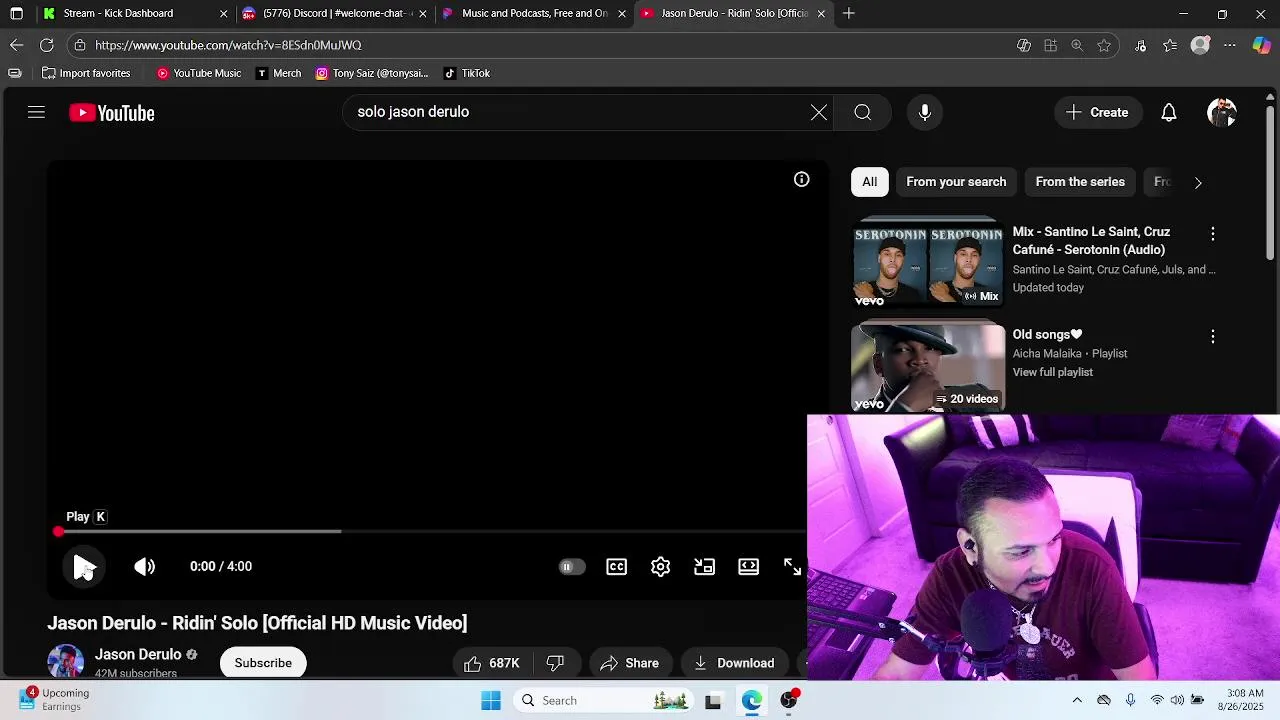This screenshot has height=720, width=1280.
Task: Go back in the browser
Action: pyautogui.click(x=16, y=45)
